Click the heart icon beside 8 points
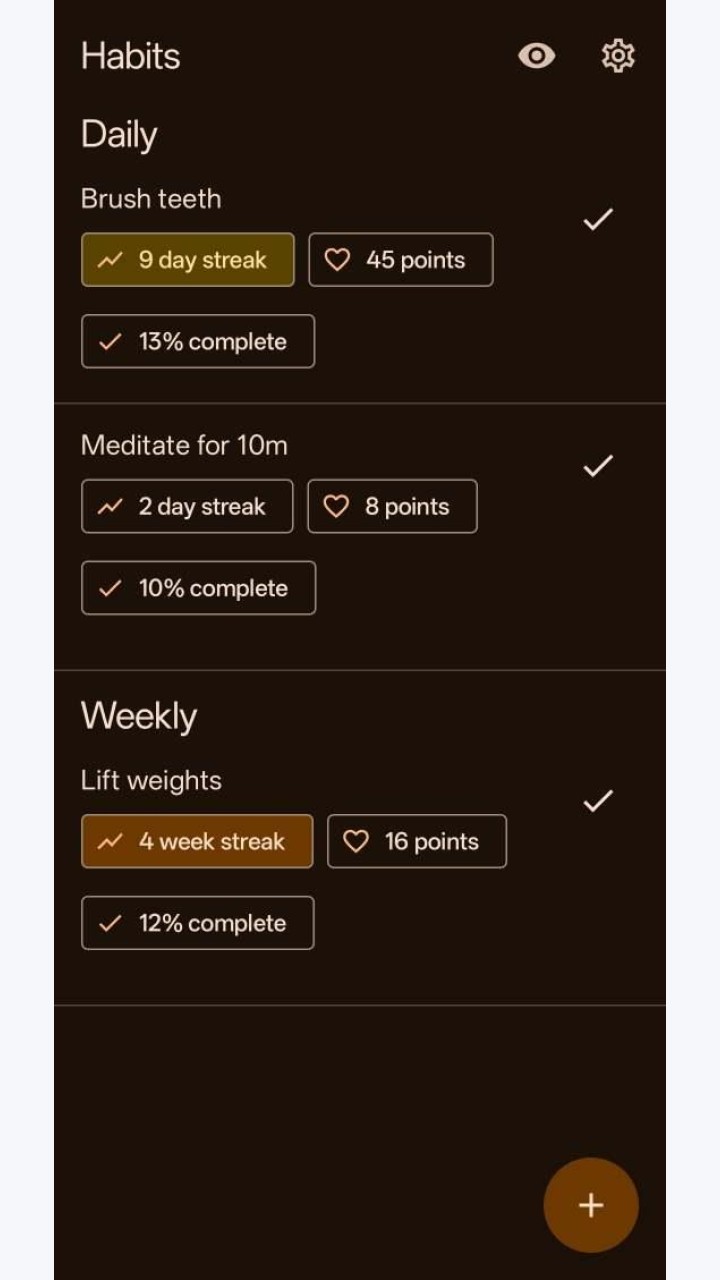 pos(337,507)
